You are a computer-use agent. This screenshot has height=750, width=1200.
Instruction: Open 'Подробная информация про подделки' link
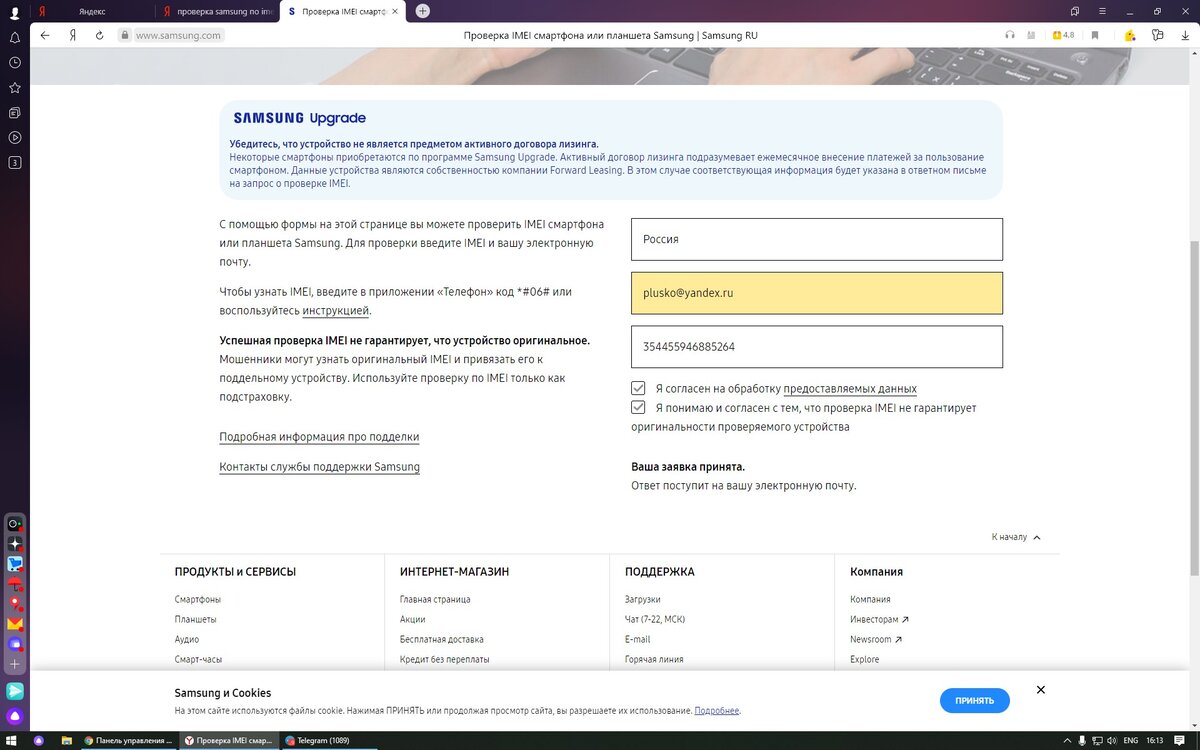coord(319,437)
